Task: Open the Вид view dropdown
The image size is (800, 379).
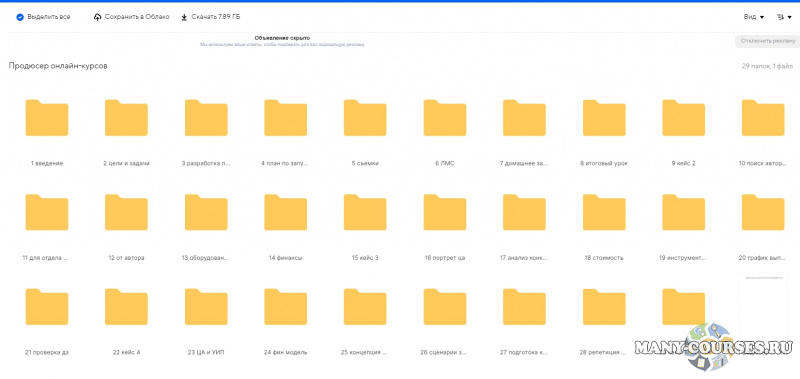Action: click(754, 17)
